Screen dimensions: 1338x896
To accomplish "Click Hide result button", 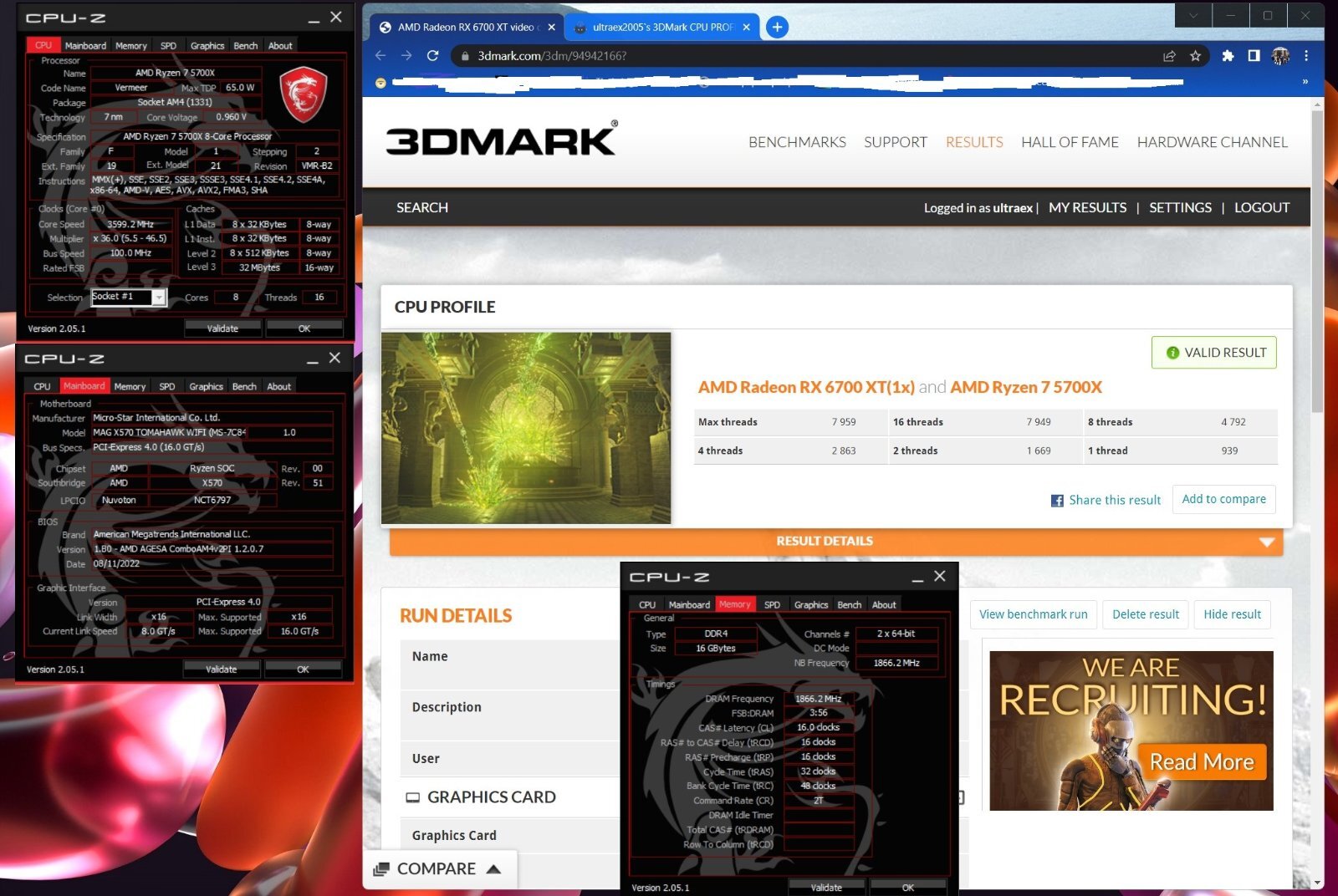I will (x=1232, y=614).
